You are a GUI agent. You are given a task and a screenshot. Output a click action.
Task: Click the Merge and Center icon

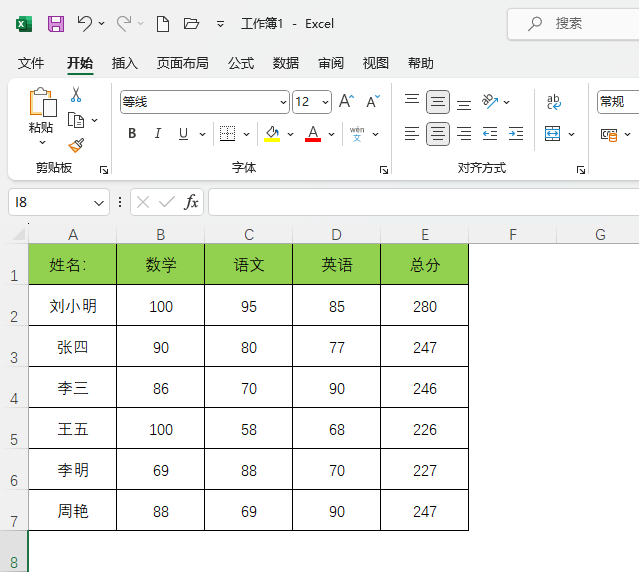point(552,134)
